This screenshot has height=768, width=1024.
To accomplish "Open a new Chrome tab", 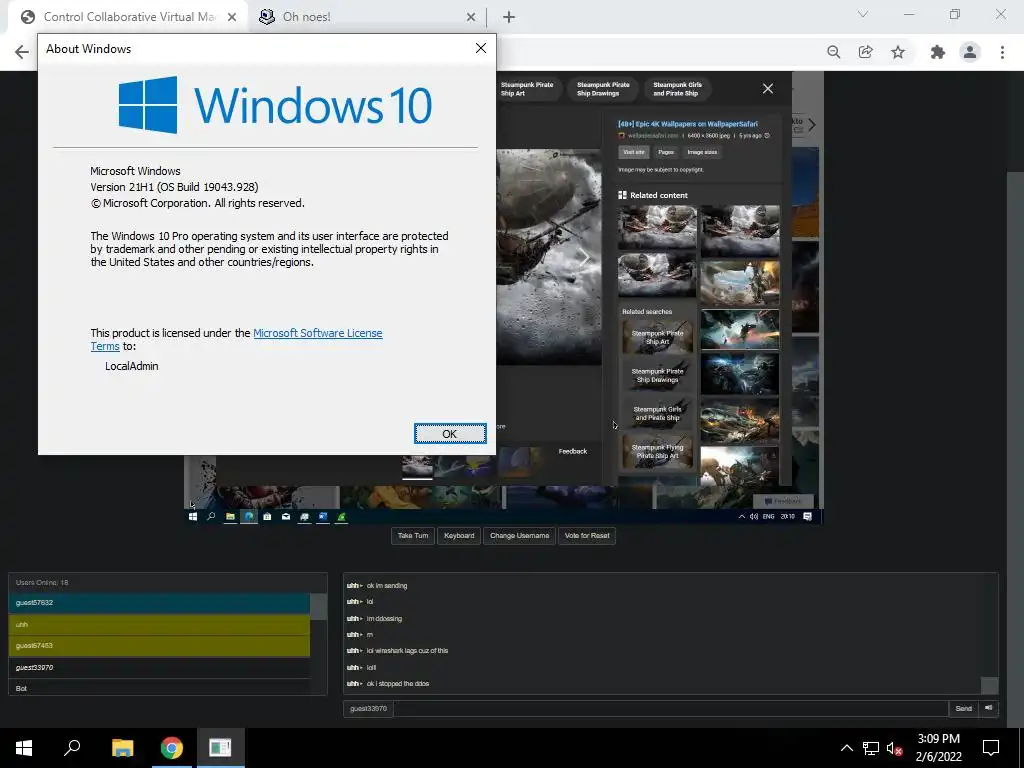I will pos(509,17).
